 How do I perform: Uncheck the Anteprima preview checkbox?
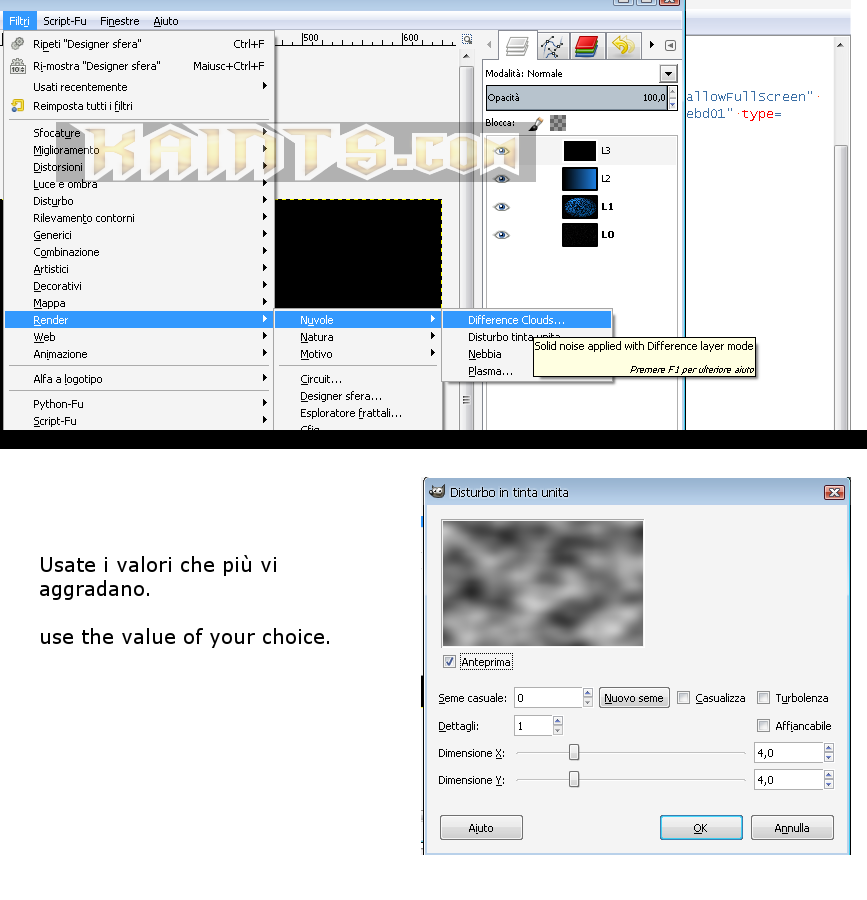click(x=449, y=662)
